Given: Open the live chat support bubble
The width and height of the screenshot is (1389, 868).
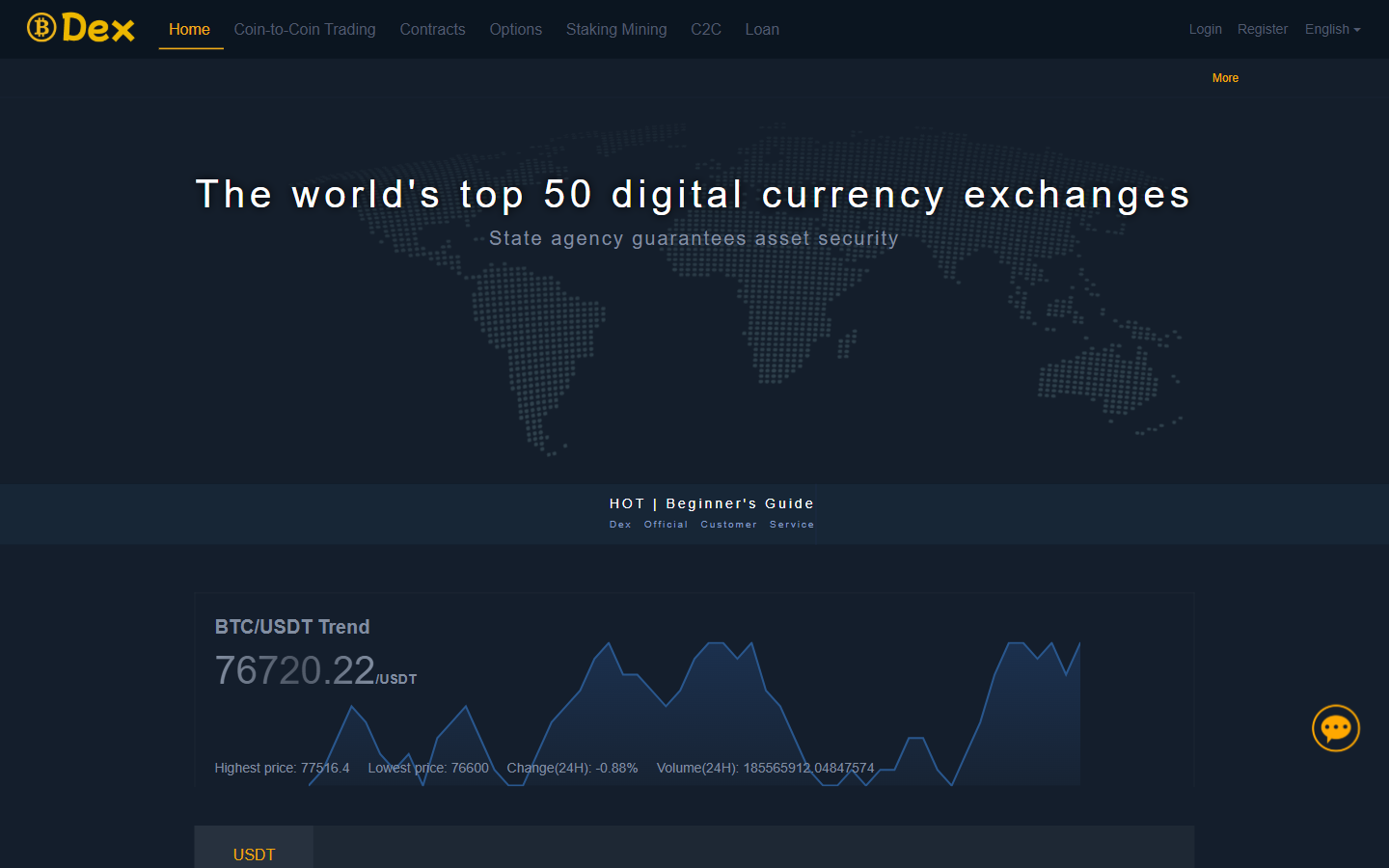Looking at the screenshot, I should point(1336,728).
